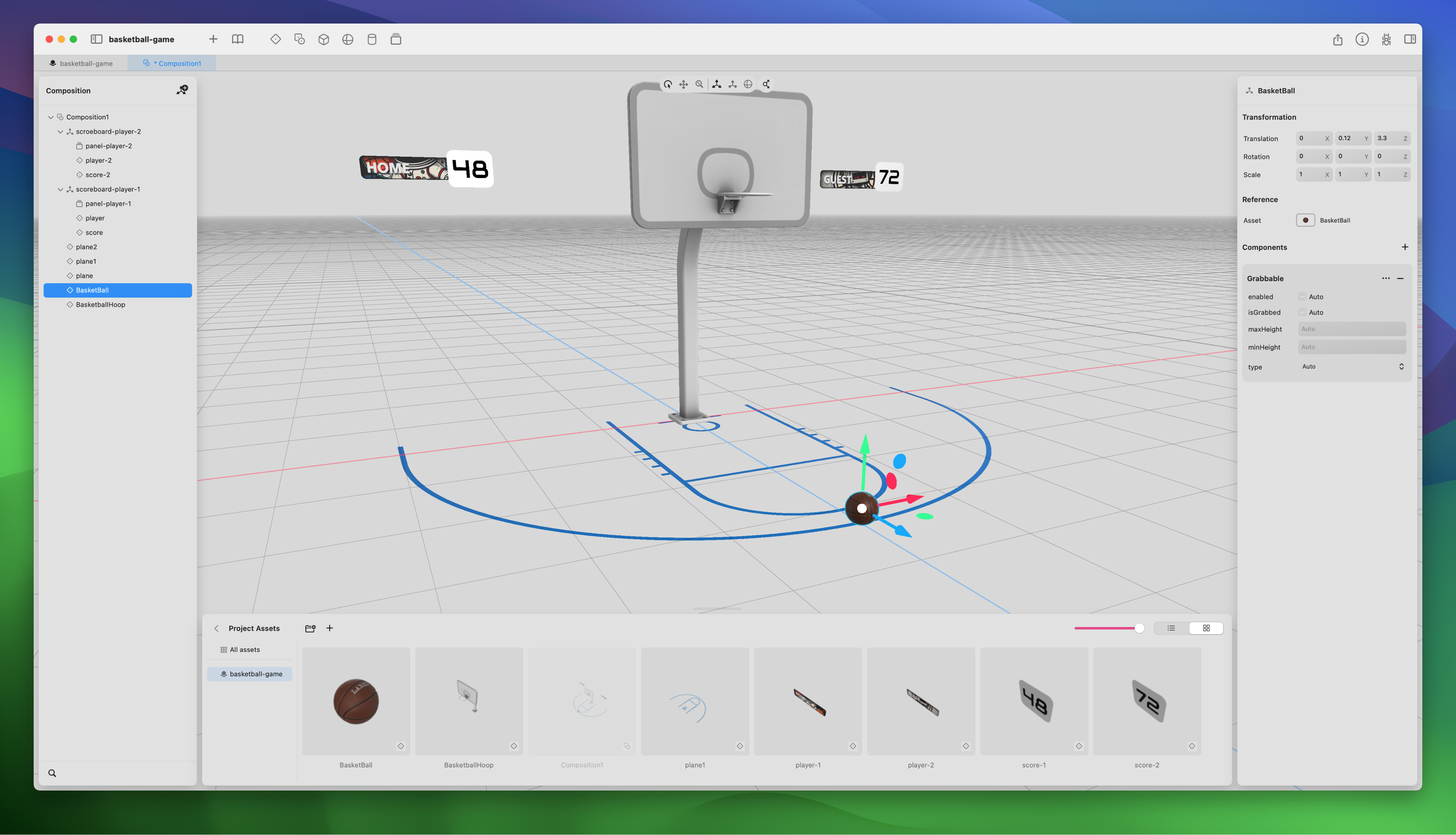
Task: Click Project Assets back arrow
Action: tap(216, 628)
